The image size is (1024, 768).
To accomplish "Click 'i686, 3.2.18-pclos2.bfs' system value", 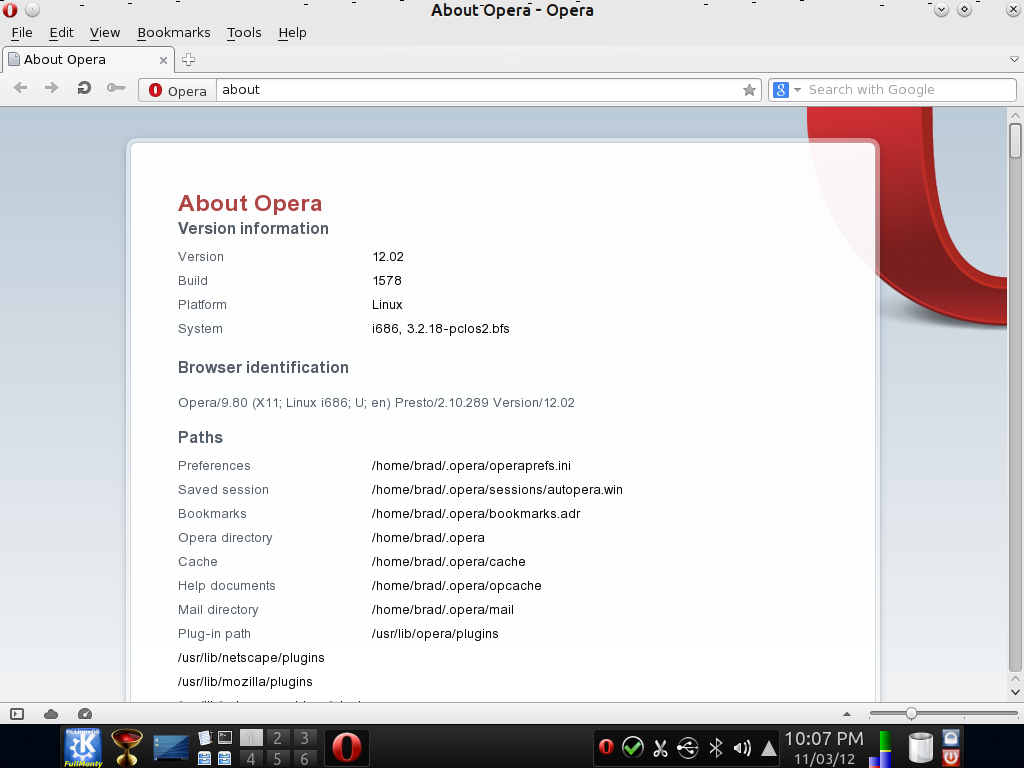I will tap(441, 328).
